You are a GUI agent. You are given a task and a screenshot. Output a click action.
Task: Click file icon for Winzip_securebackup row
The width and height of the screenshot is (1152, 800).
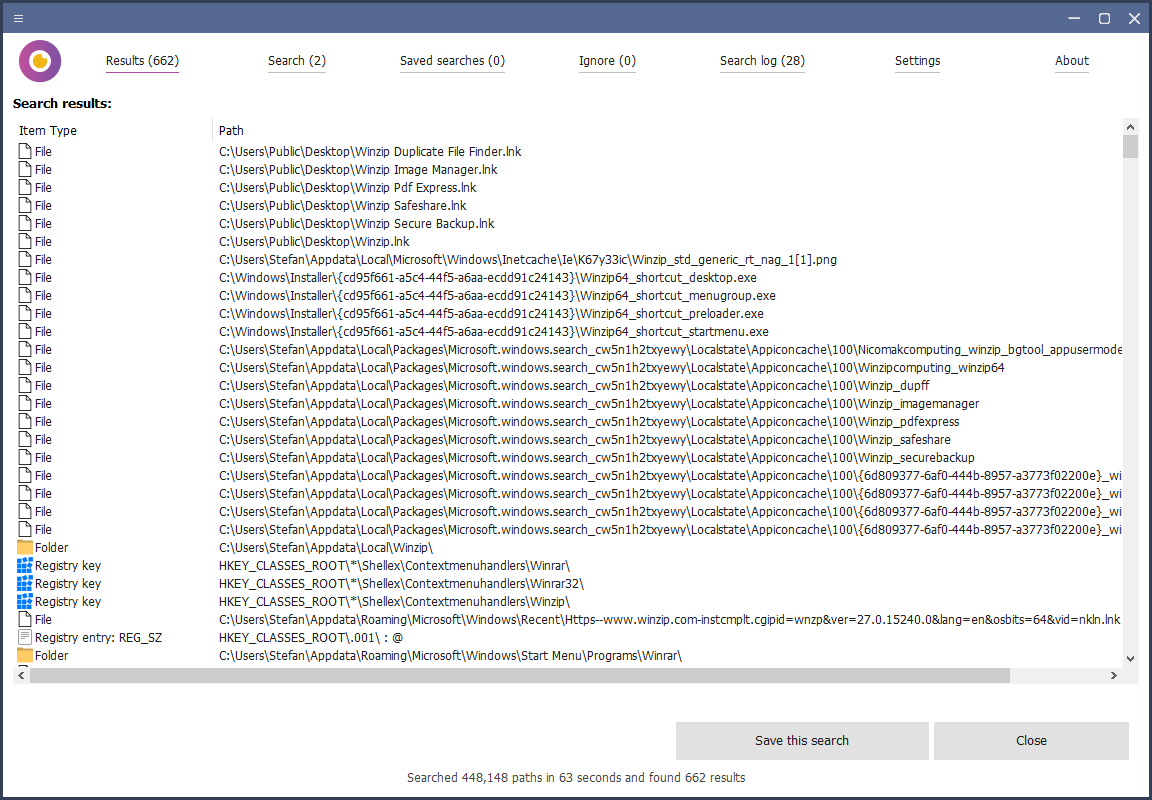click(25, 458)
